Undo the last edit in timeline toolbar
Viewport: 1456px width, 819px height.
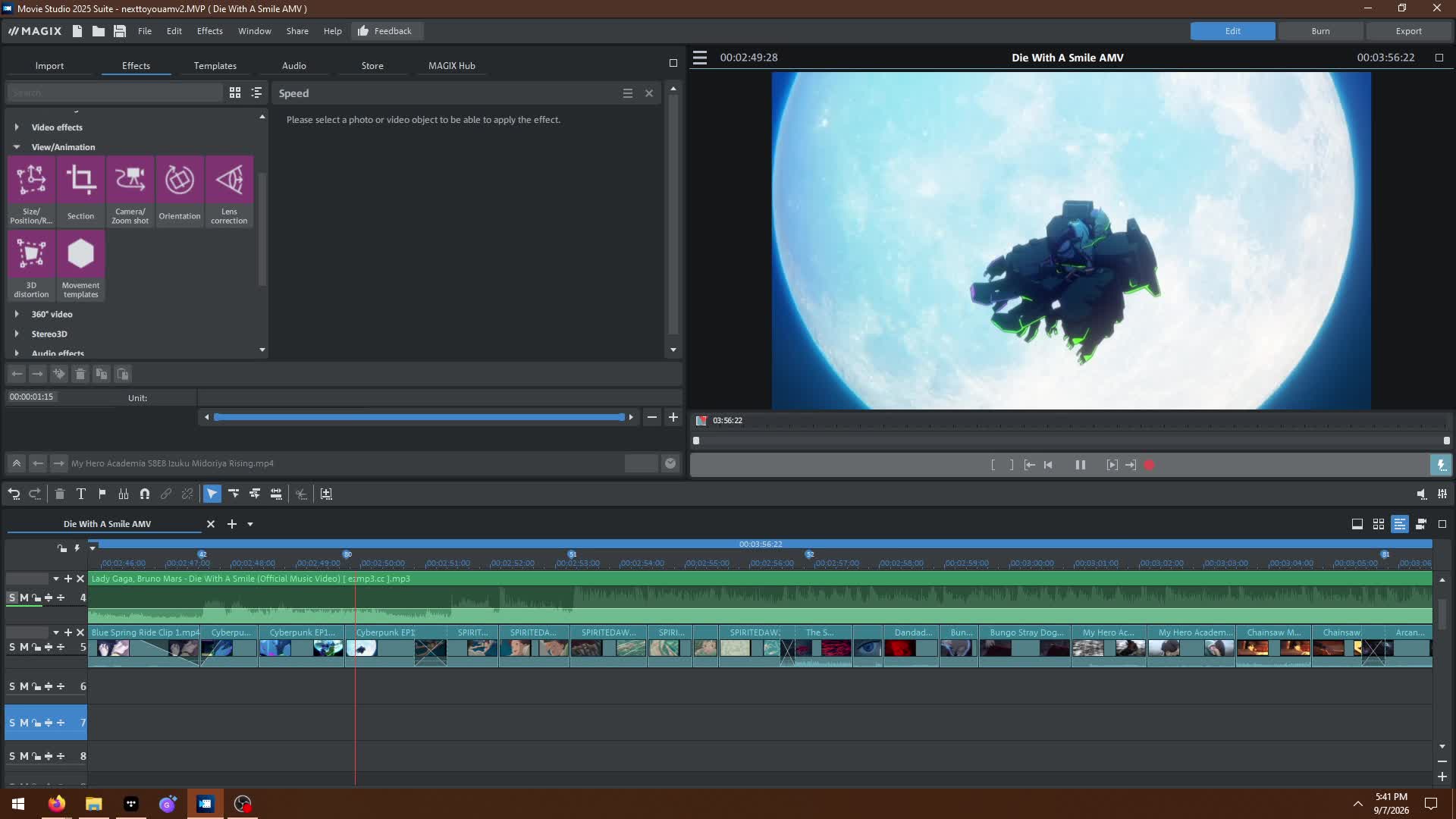click(14, 494)
